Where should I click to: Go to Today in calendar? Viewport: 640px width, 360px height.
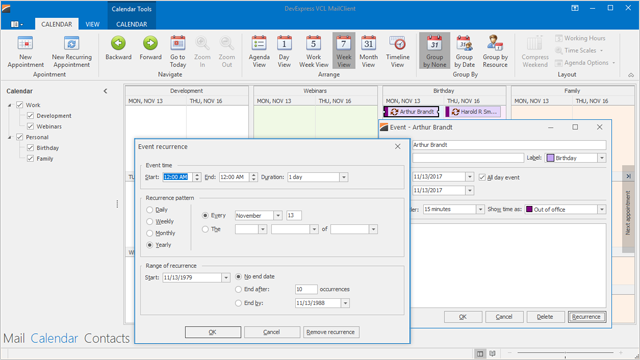click(178, 51)
